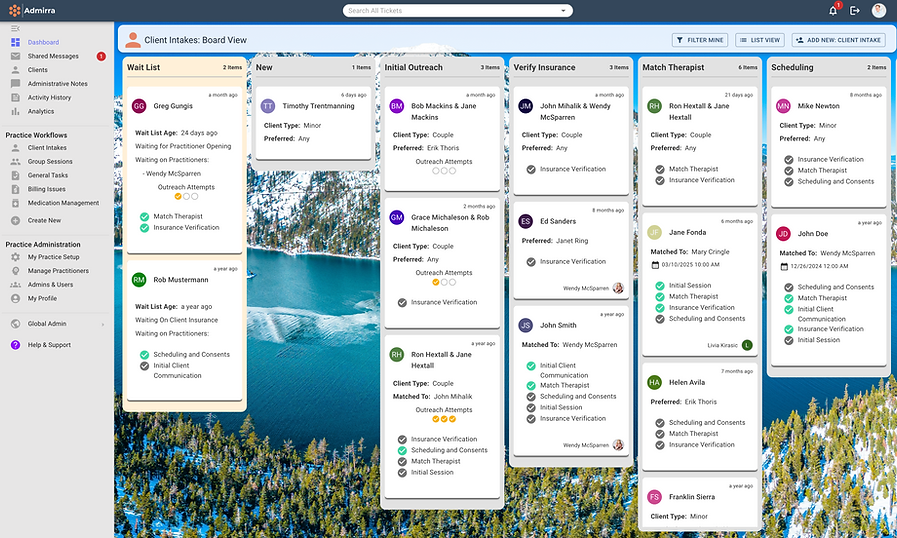Click the Search All Tickets field
This screenshot has width=897, height=538.
pos(458,11)
